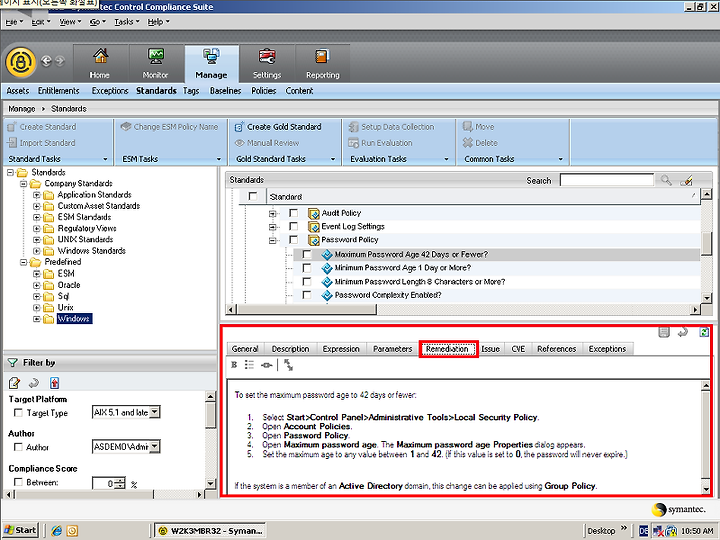Open the Policies navigation link
This screenshot has width=720, height=540.
(264, 91)
